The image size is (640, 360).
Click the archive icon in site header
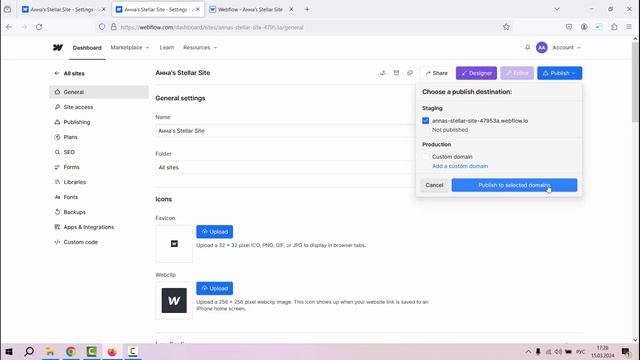coord(396,73)
